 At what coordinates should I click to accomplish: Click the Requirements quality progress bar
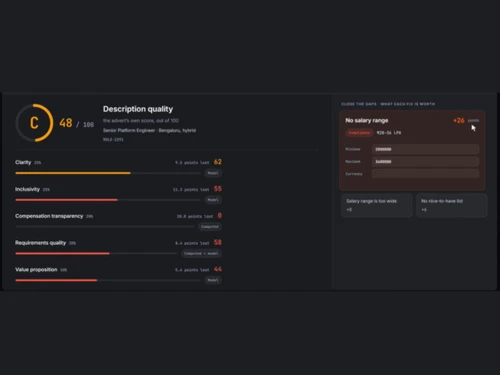[96, 254]
